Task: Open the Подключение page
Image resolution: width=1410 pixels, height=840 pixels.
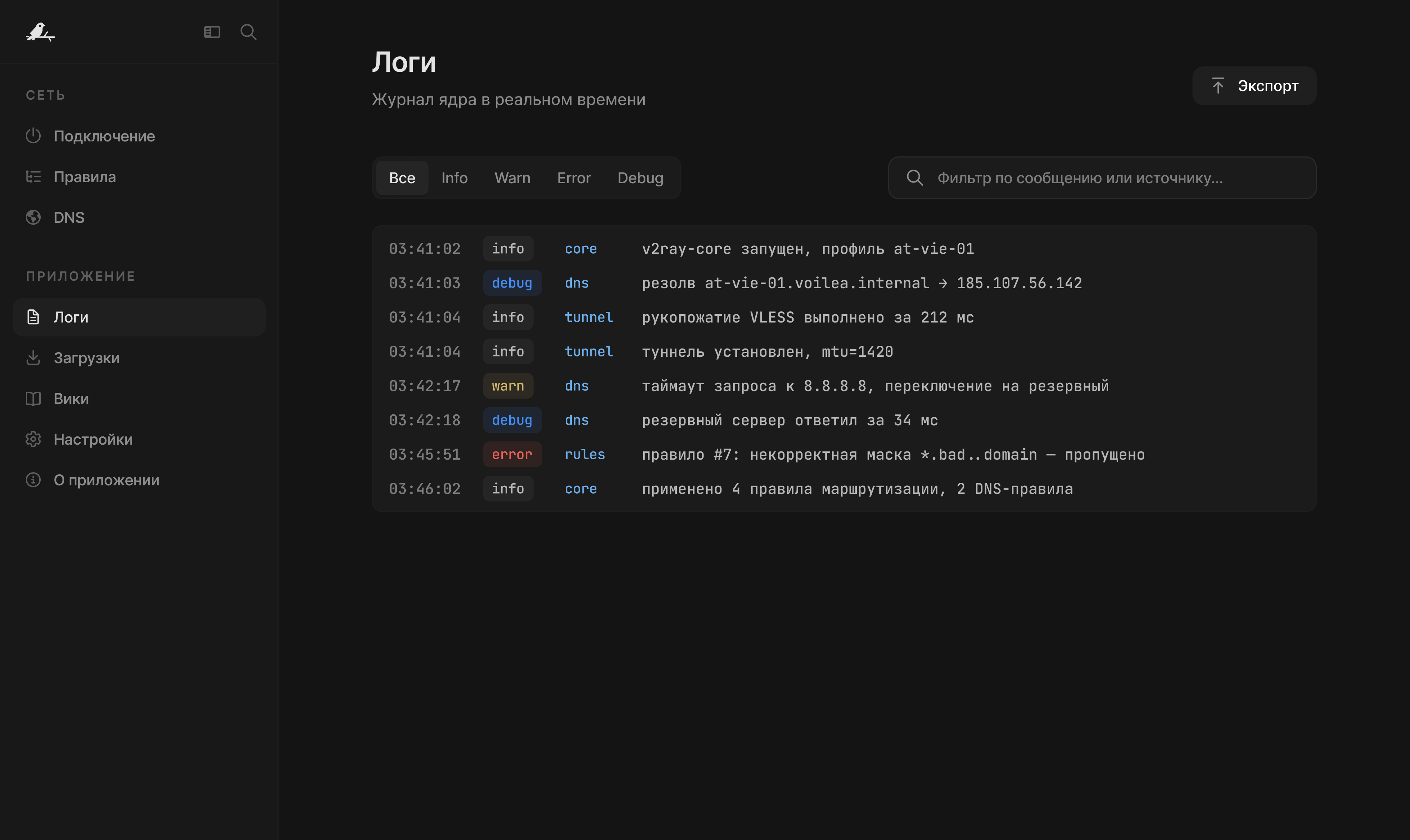Action: pos(139,136)
